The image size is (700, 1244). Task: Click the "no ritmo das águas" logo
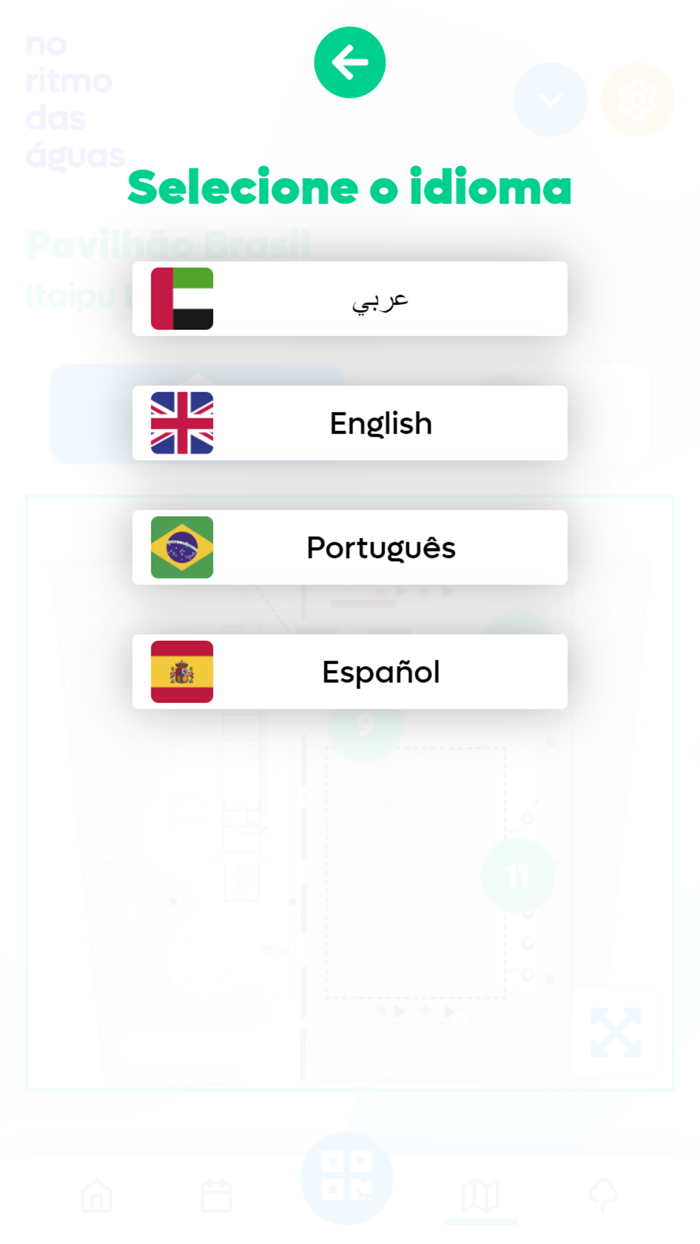75,100
